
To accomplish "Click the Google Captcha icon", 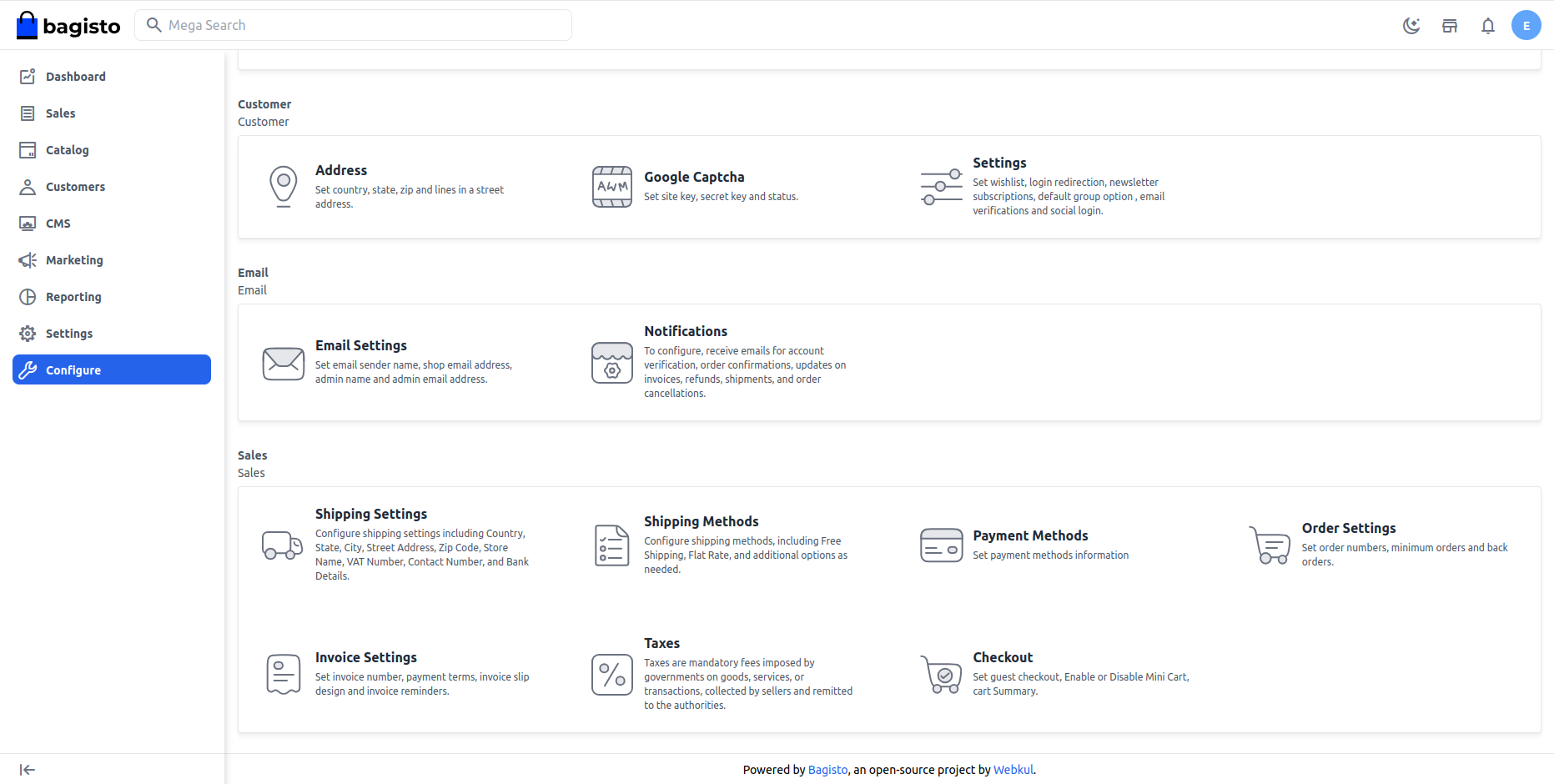I will point(612,186).
